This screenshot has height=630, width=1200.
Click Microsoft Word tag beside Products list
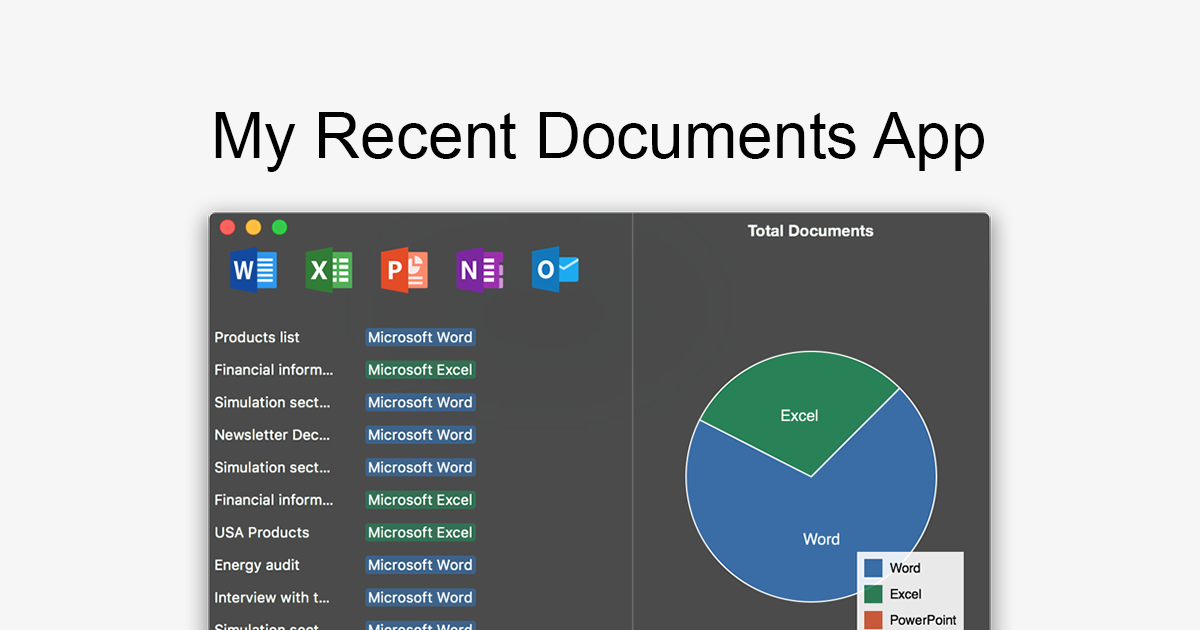tap(420, 338)
